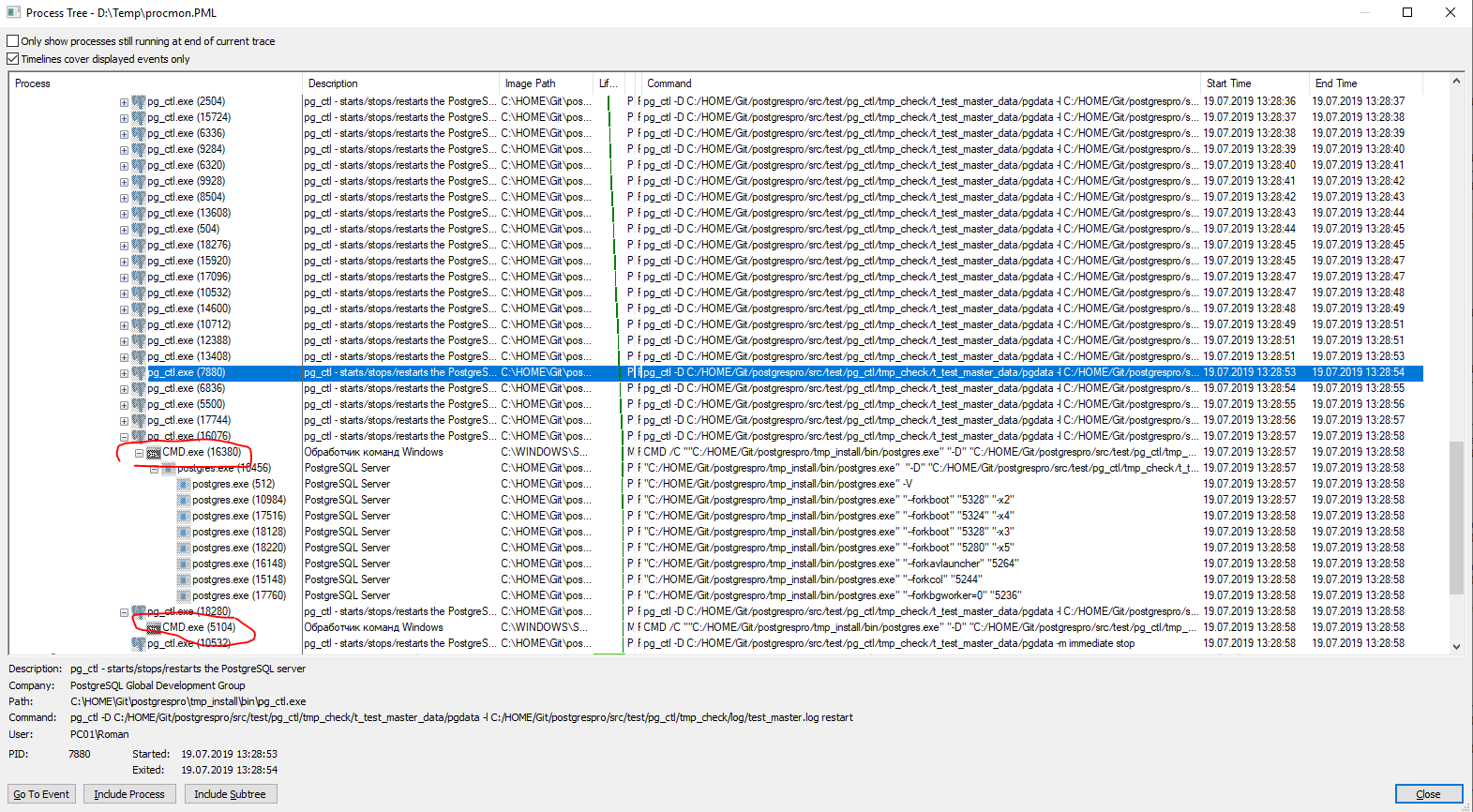Click the Include Subtree button
Screen dimensions: 1473x812
click(x=230, y=794)
